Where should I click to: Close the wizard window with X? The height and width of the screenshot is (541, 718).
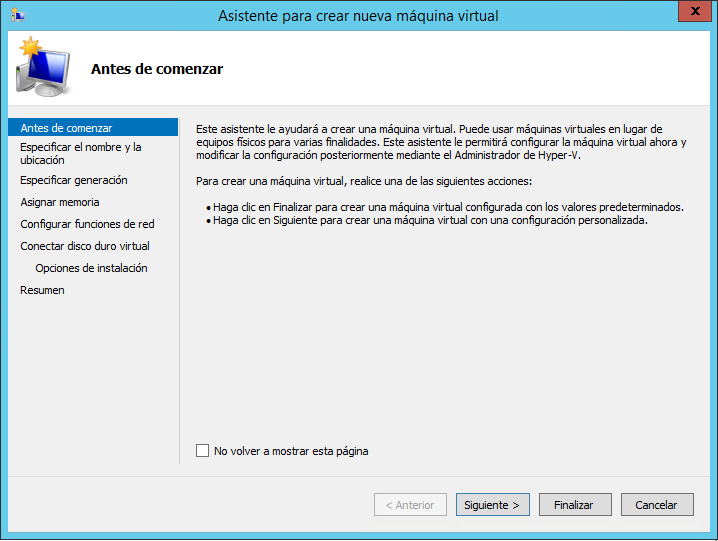pyautogui.click(x=695, y=11)
